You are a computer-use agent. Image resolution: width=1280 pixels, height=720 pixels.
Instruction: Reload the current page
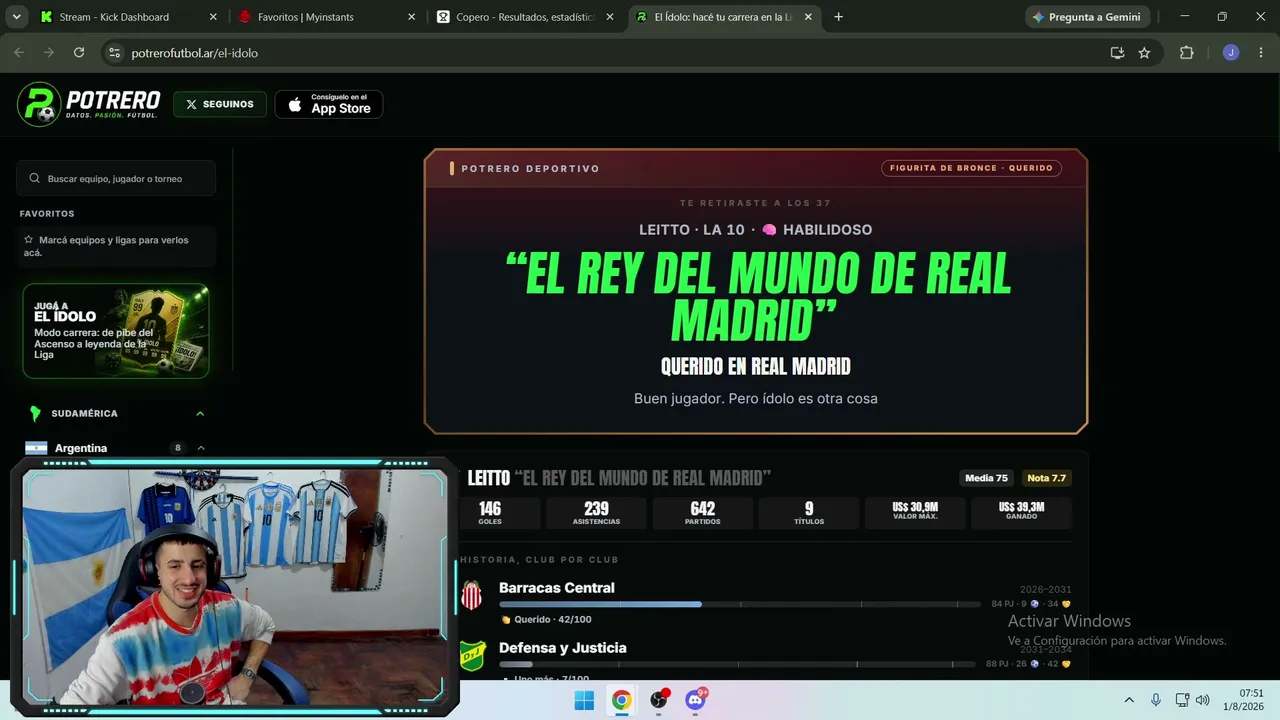[79, 53]
